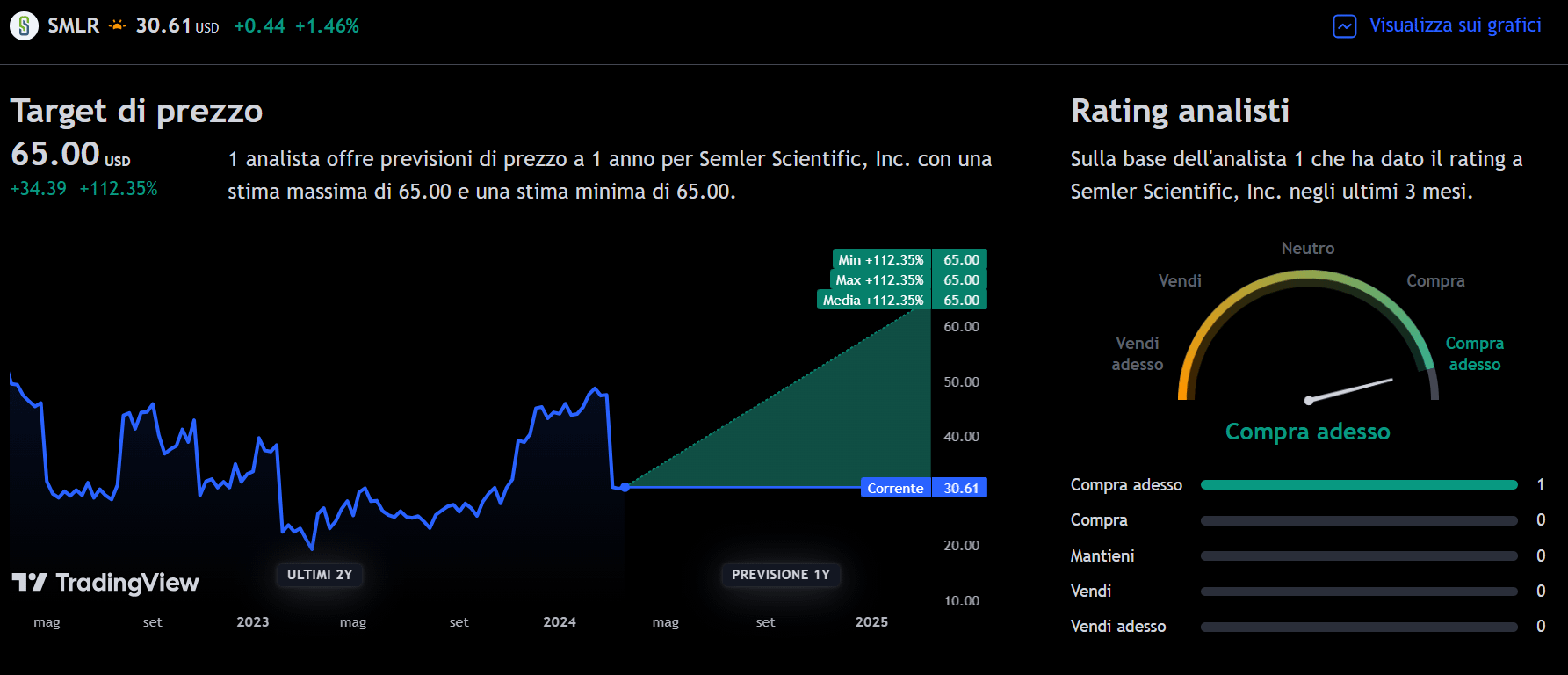Click the 40.00 price axis label

(961, 437)
